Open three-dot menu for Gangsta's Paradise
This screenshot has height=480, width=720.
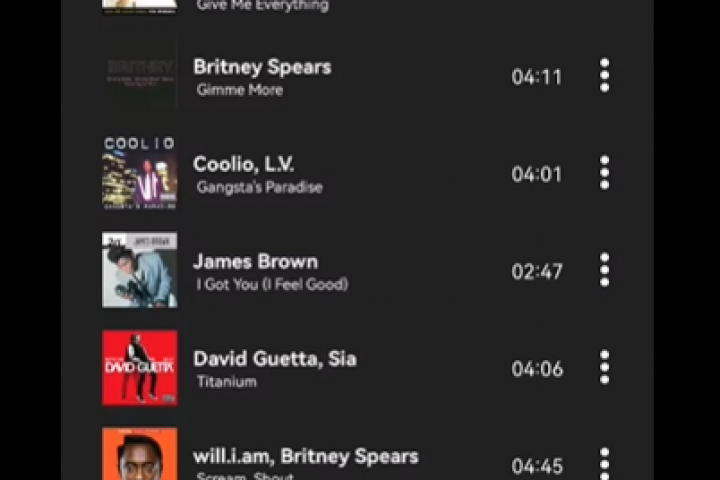coord(605,173)
